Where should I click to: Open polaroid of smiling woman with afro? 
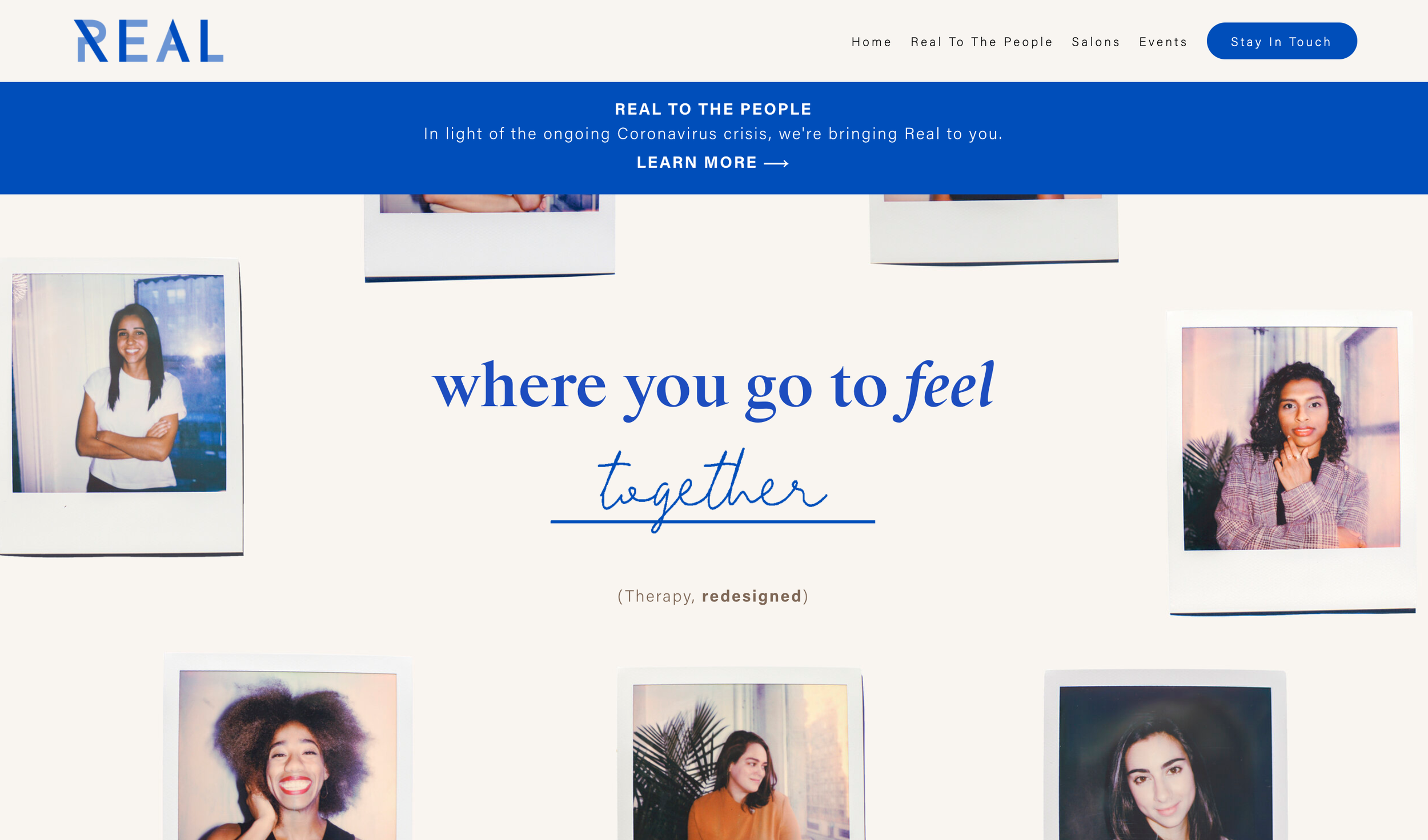coord(288,747)
